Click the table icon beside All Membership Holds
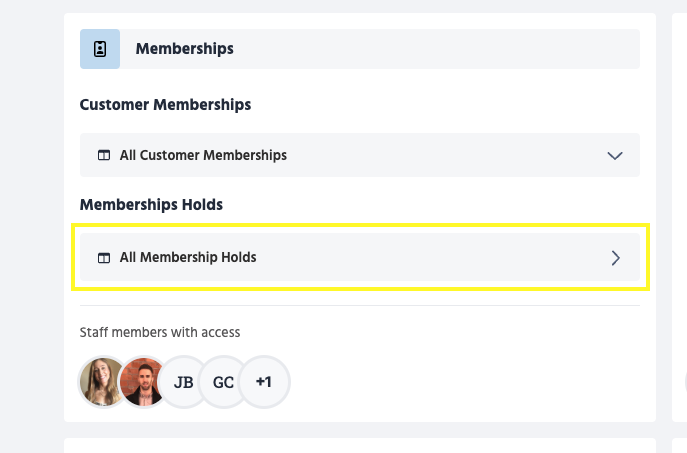The image size is (687, 453). [x=103, y=258]
